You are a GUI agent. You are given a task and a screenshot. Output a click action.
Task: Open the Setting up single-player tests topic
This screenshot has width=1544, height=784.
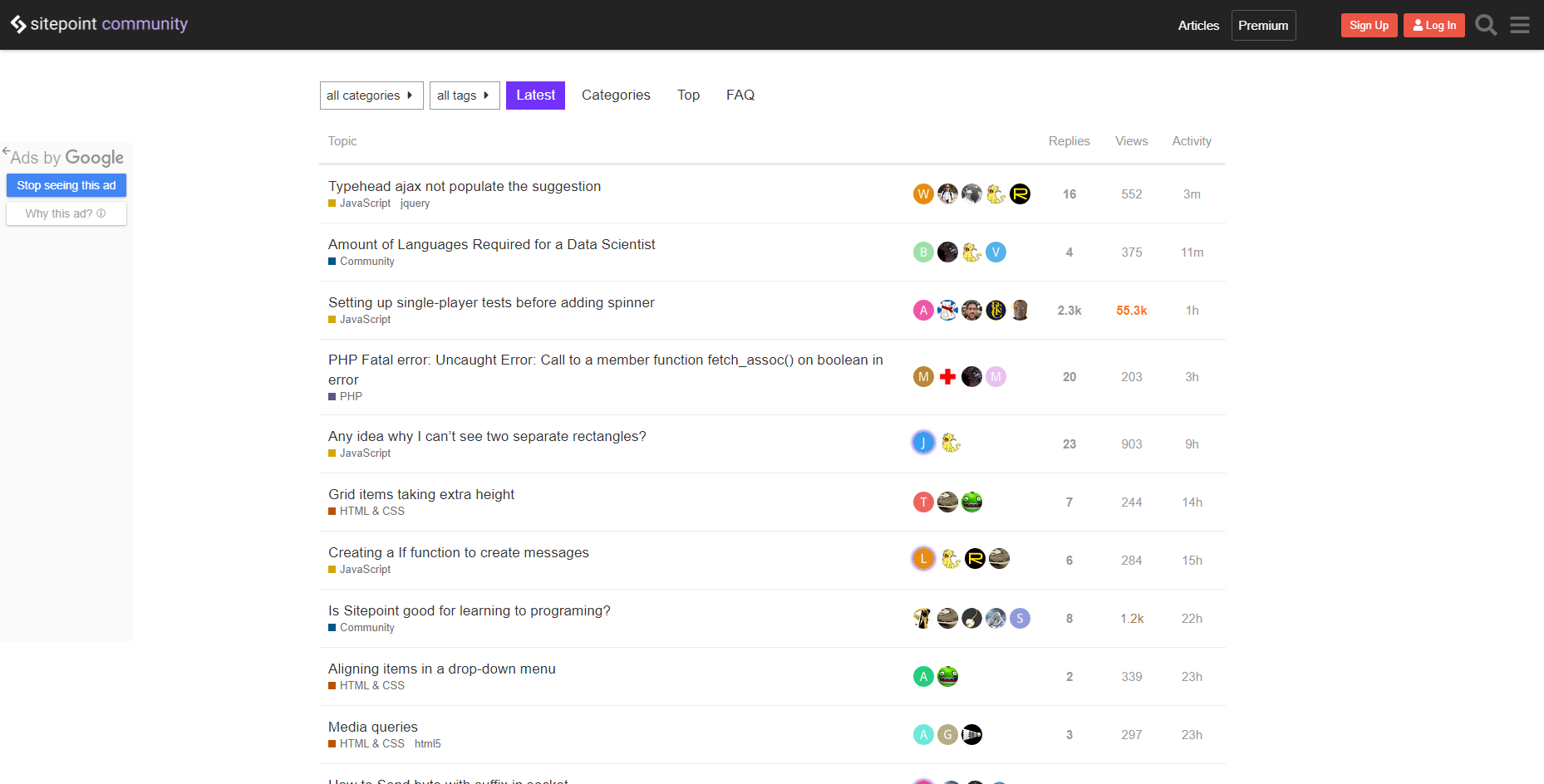pos(490,302)
